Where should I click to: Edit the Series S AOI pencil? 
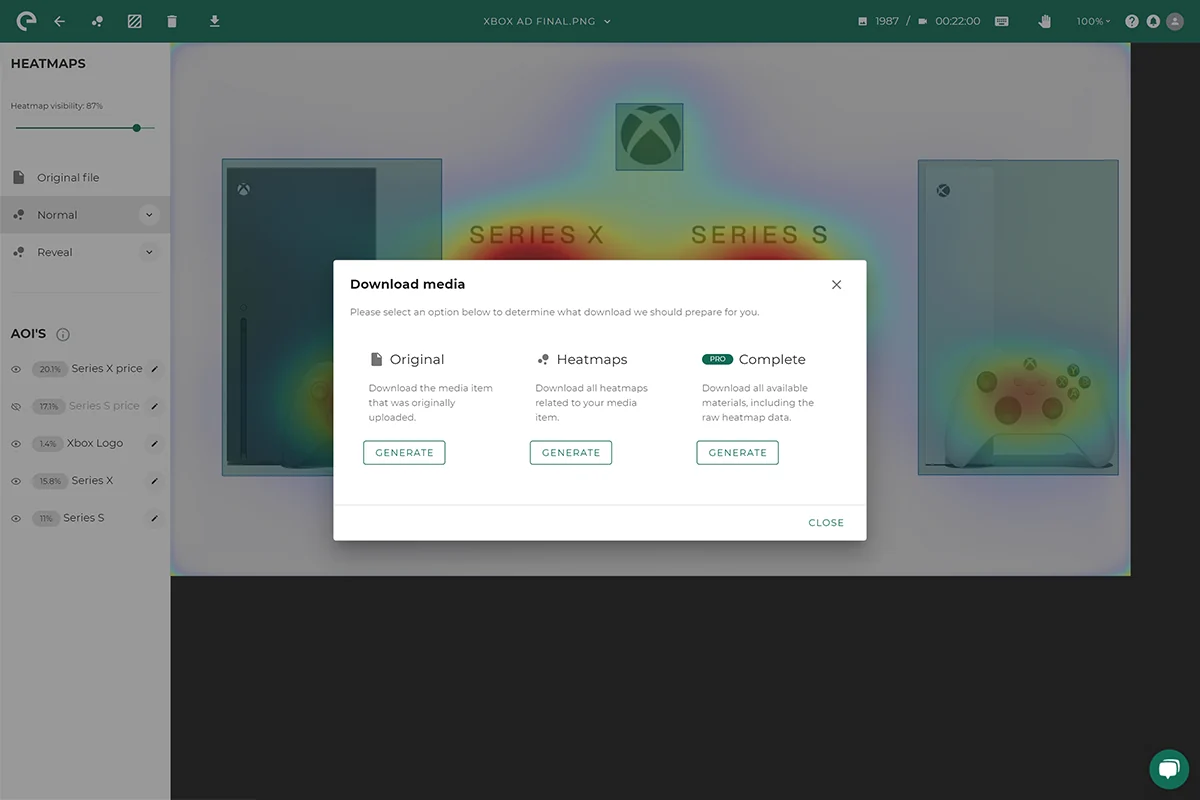(x=154, y=519)
